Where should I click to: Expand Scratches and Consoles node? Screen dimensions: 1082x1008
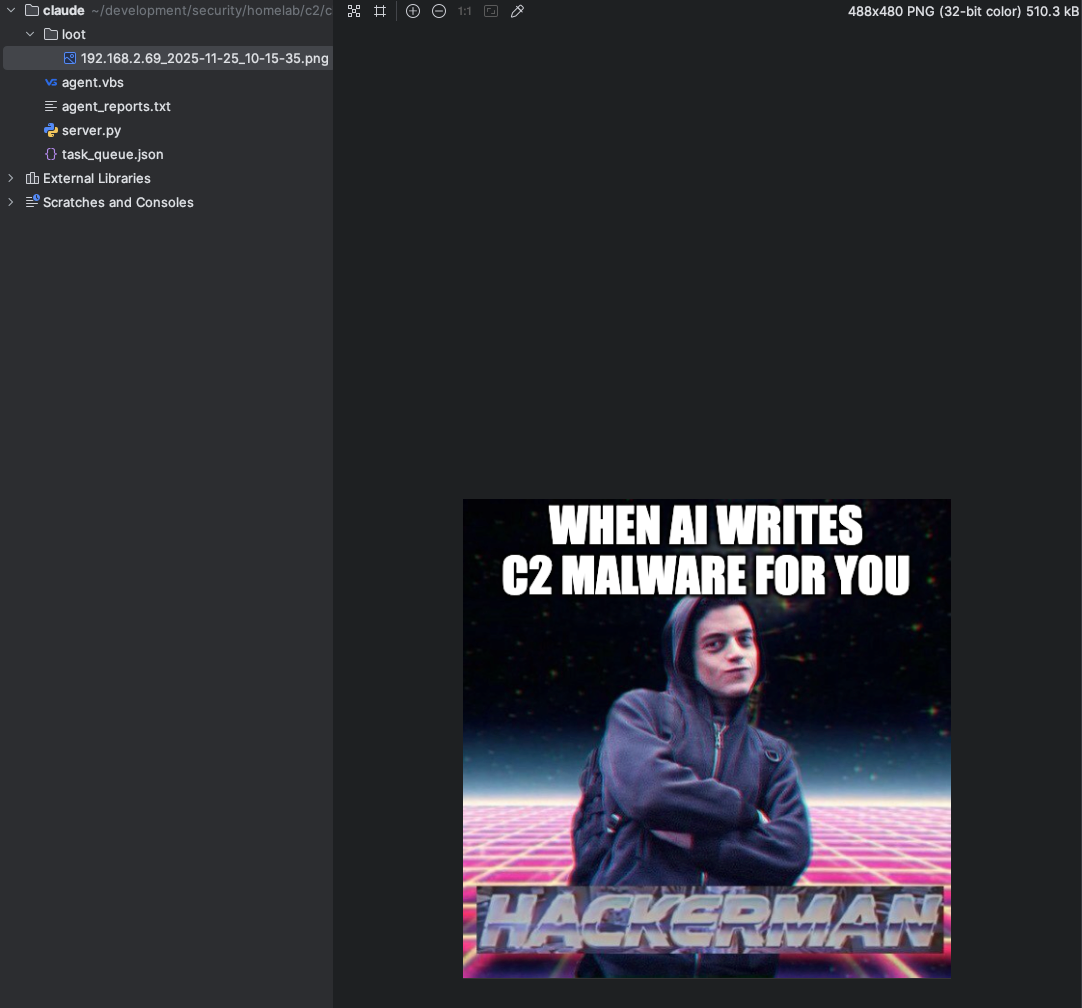[x=11, y=202]
